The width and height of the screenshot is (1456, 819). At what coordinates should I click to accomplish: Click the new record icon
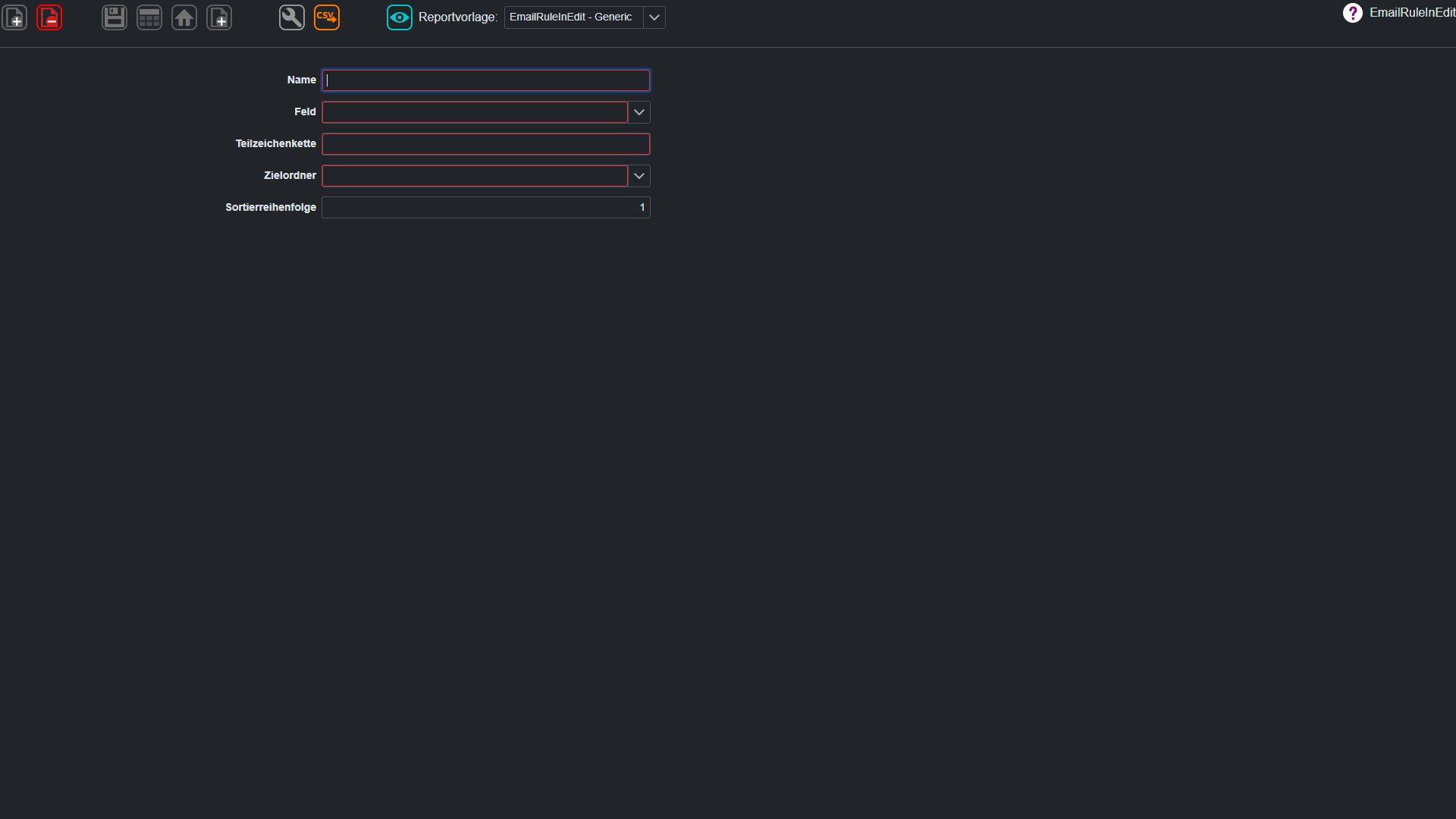click(15, 17)
